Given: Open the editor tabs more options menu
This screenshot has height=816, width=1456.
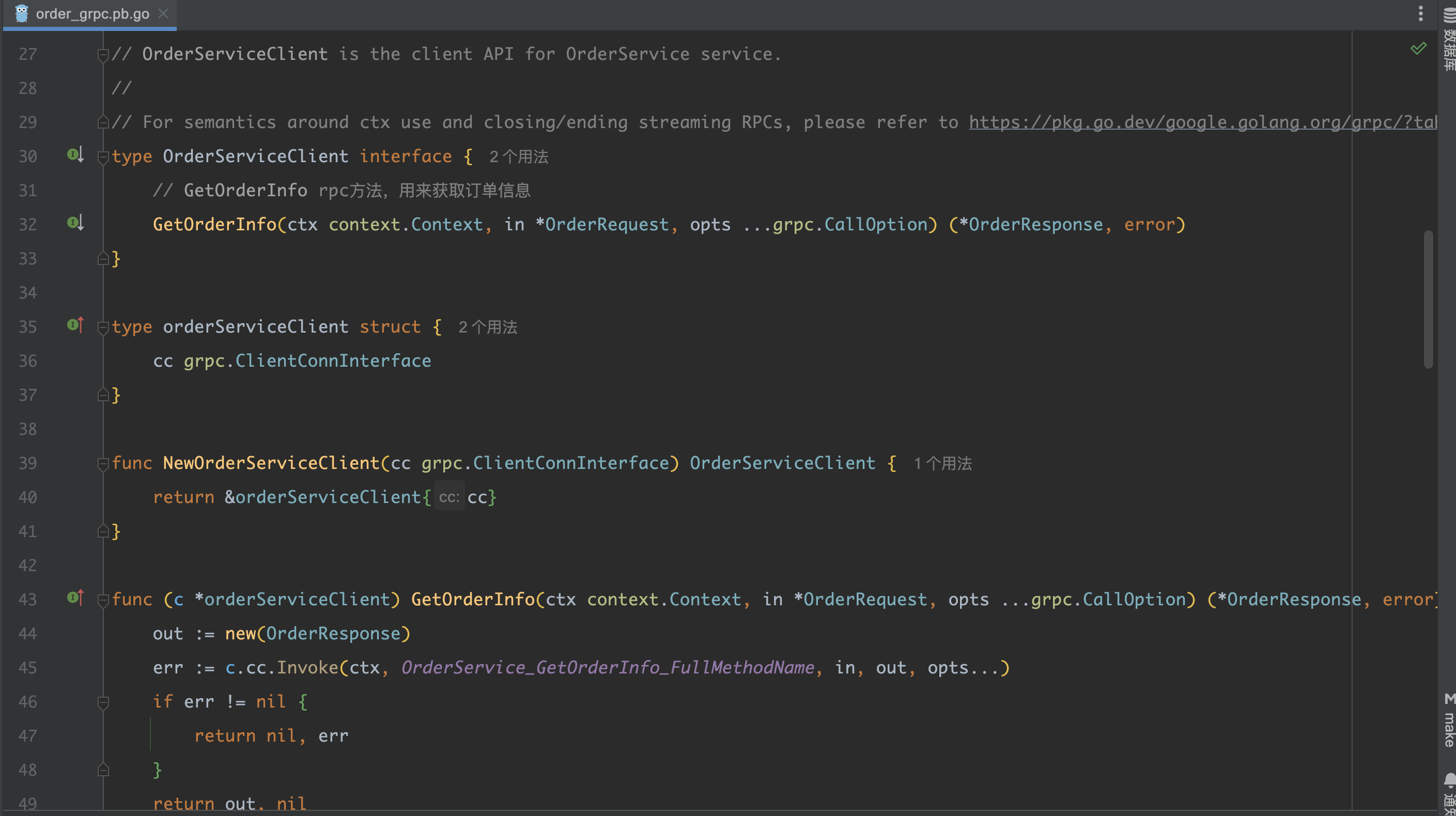Looking at the screenshot, I should point(1420,13).
